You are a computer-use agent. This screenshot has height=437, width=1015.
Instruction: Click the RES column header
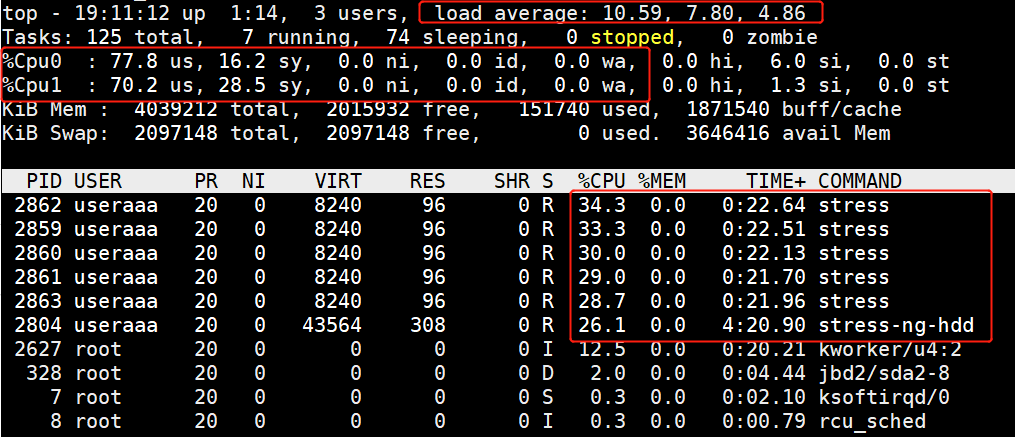tap(427, 180)
